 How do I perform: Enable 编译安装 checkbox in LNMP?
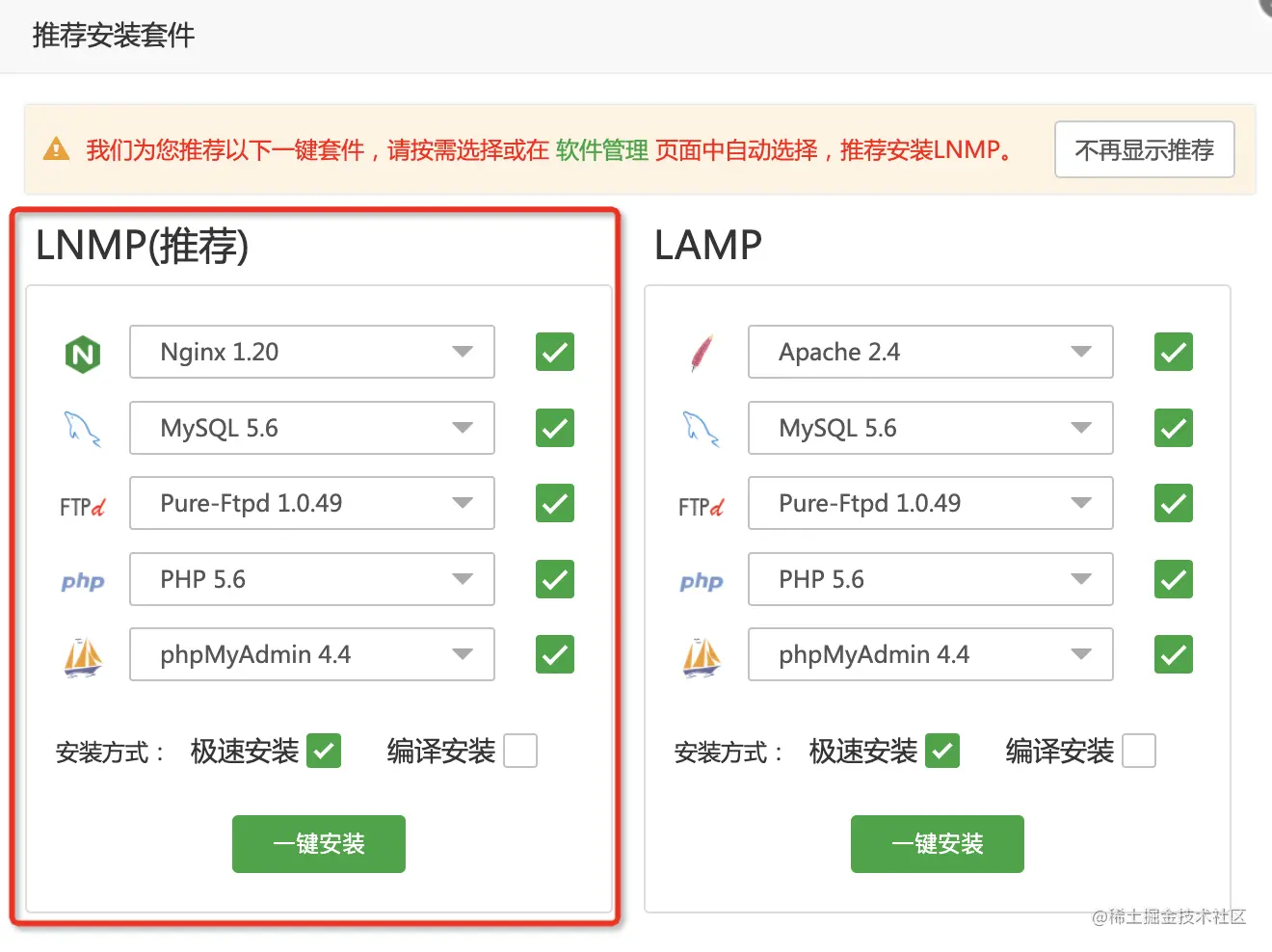pyautogui.click(x=520, y=751)
